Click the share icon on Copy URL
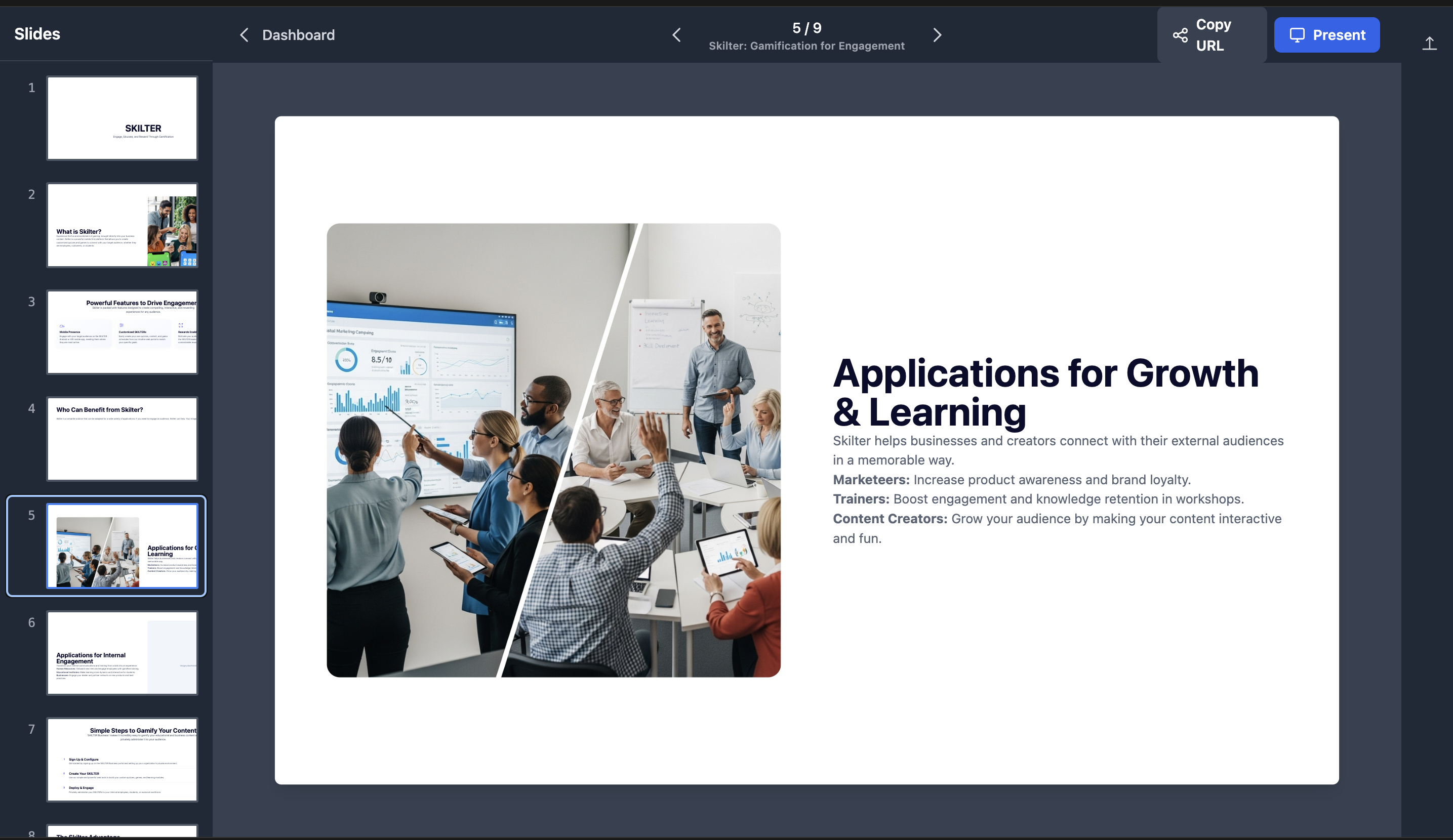Screen dimensions: 1453x840 1180,35
